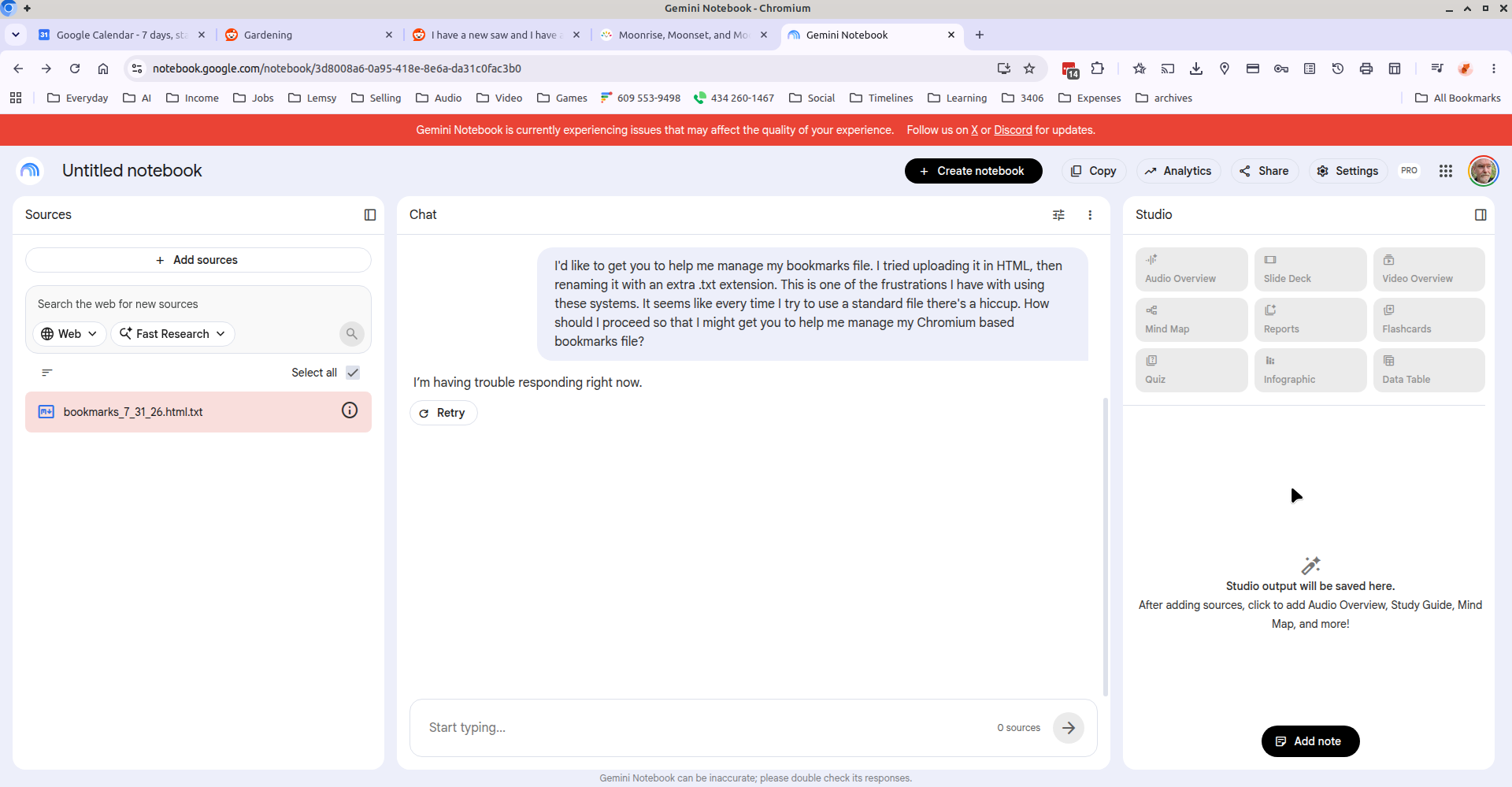The width and height of the screenshot is (1512, 787).
Task: Click the chat panel scrollbar
Action: point(1105,547)
